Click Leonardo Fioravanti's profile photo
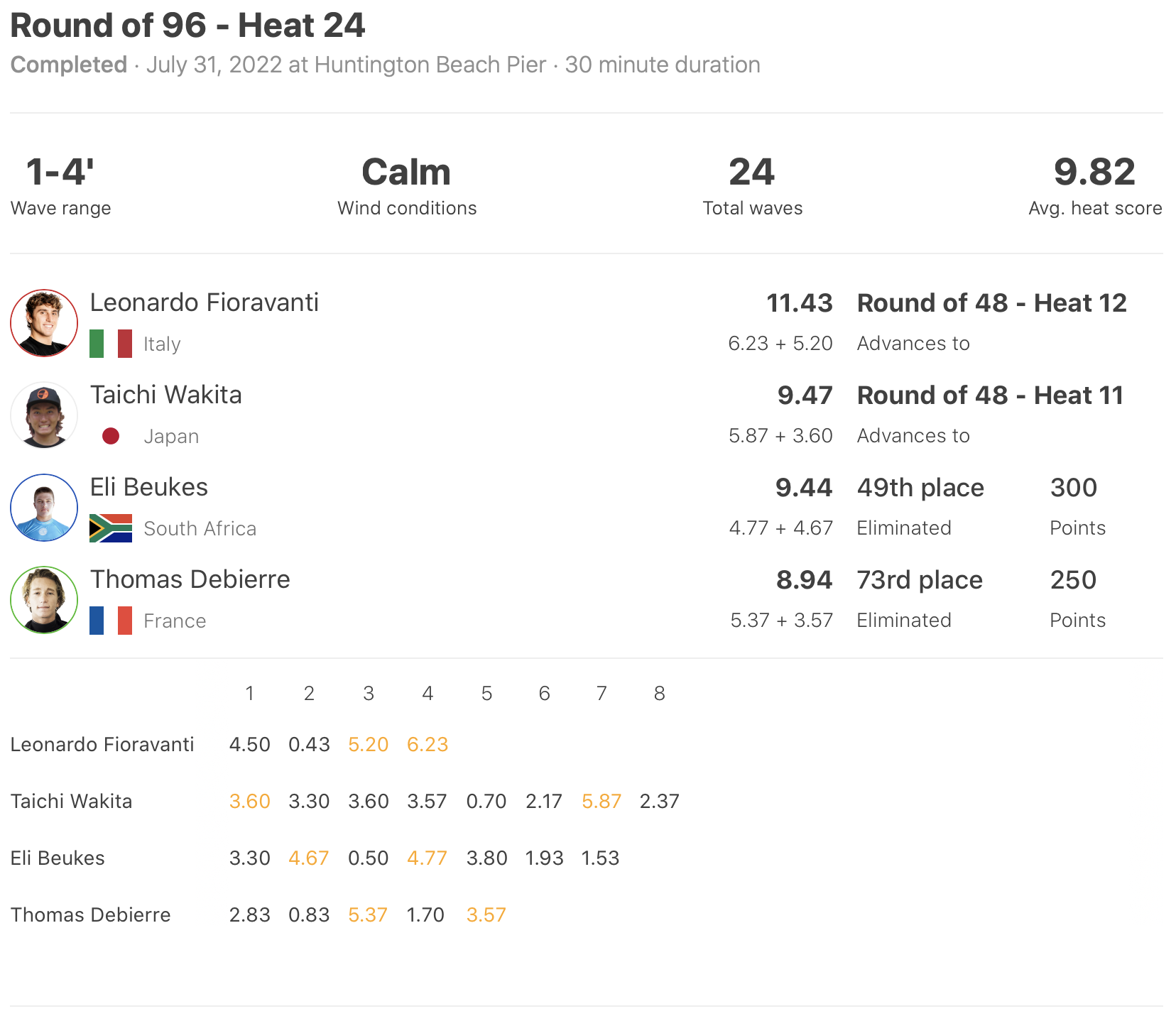The image size is (1176, 1021). point(44,323)
